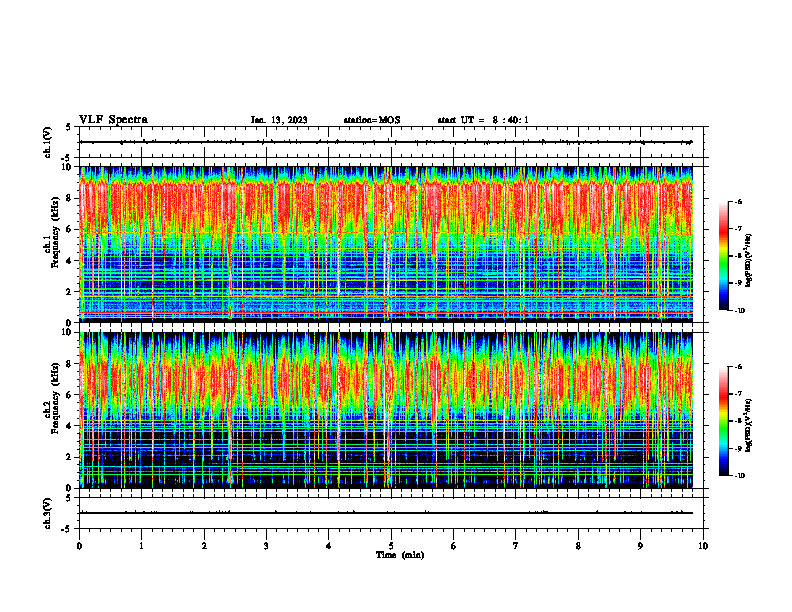Click the upper color scale's log(PSD) units label
The height and width of the screenshot is (612, 792).
point(749,260)
